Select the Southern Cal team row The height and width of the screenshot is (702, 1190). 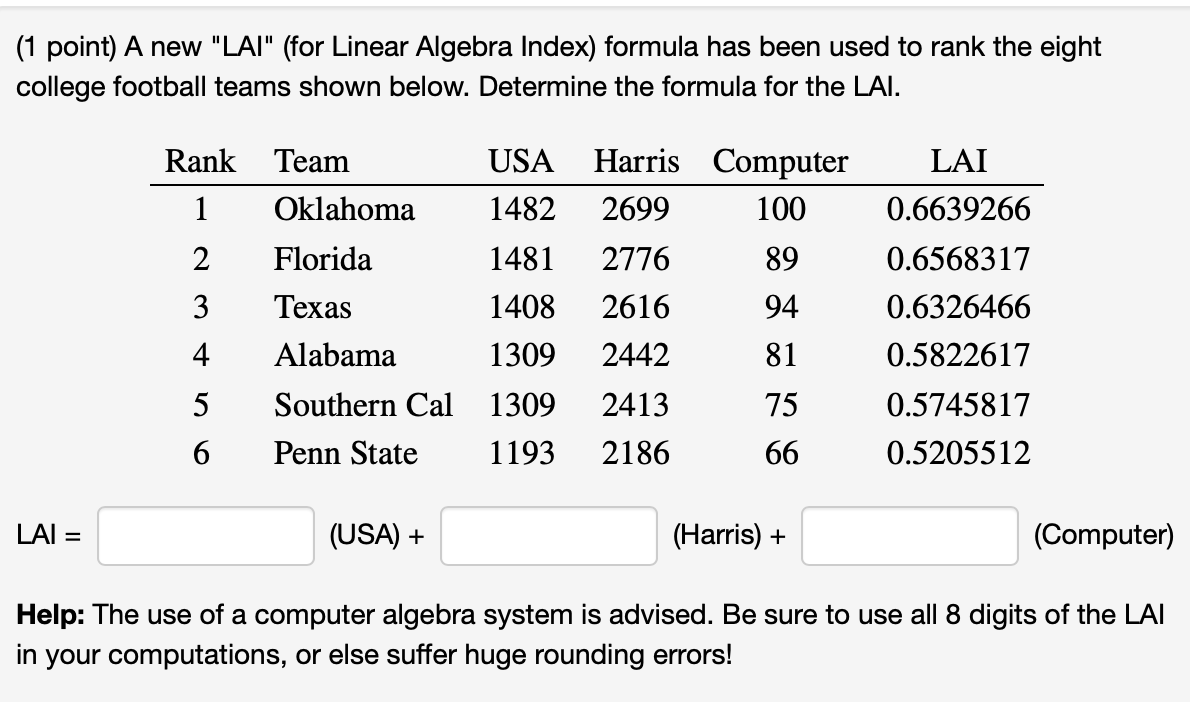(x=363, y=405)
